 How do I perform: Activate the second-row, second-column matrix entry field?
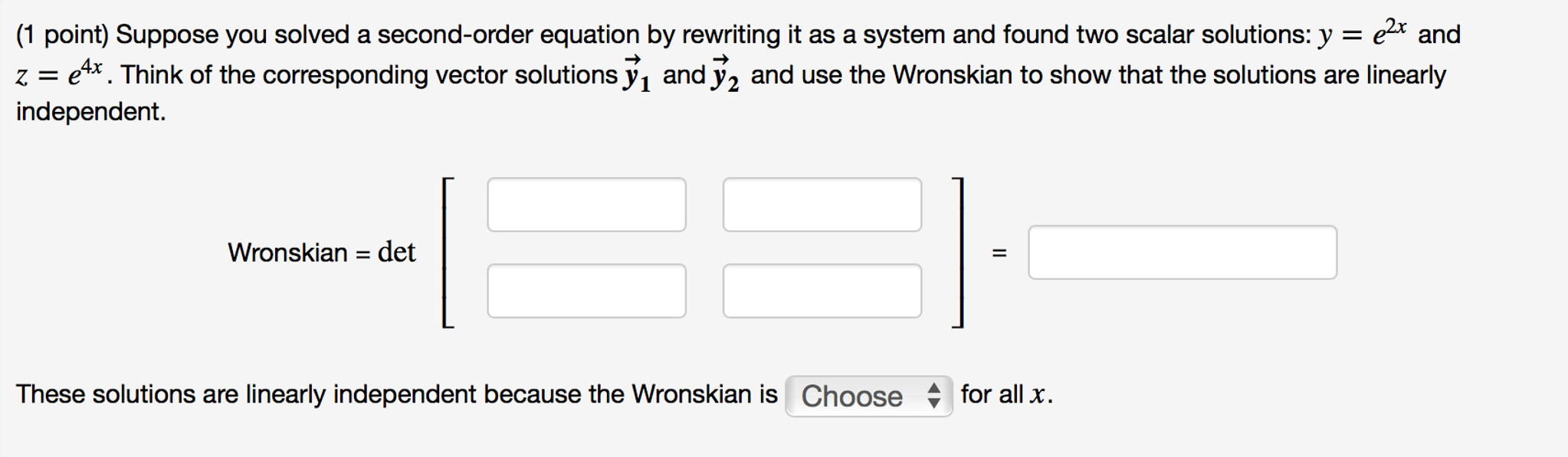(822, 291)
